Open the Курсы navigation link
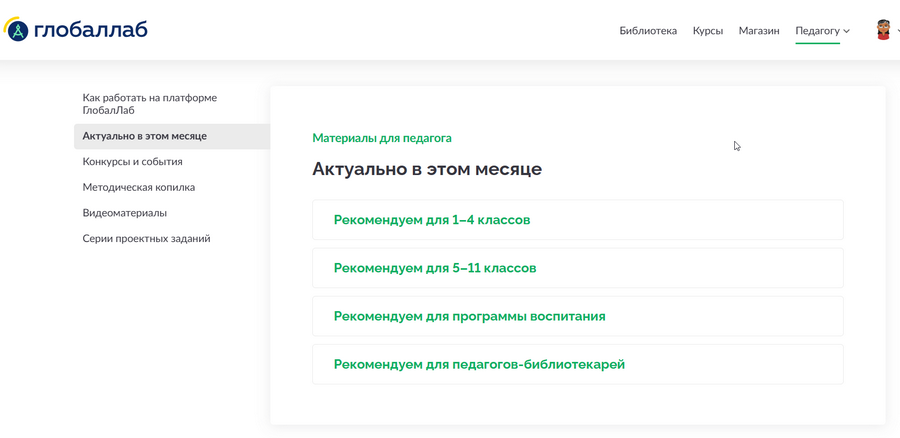 coord(708,31)
